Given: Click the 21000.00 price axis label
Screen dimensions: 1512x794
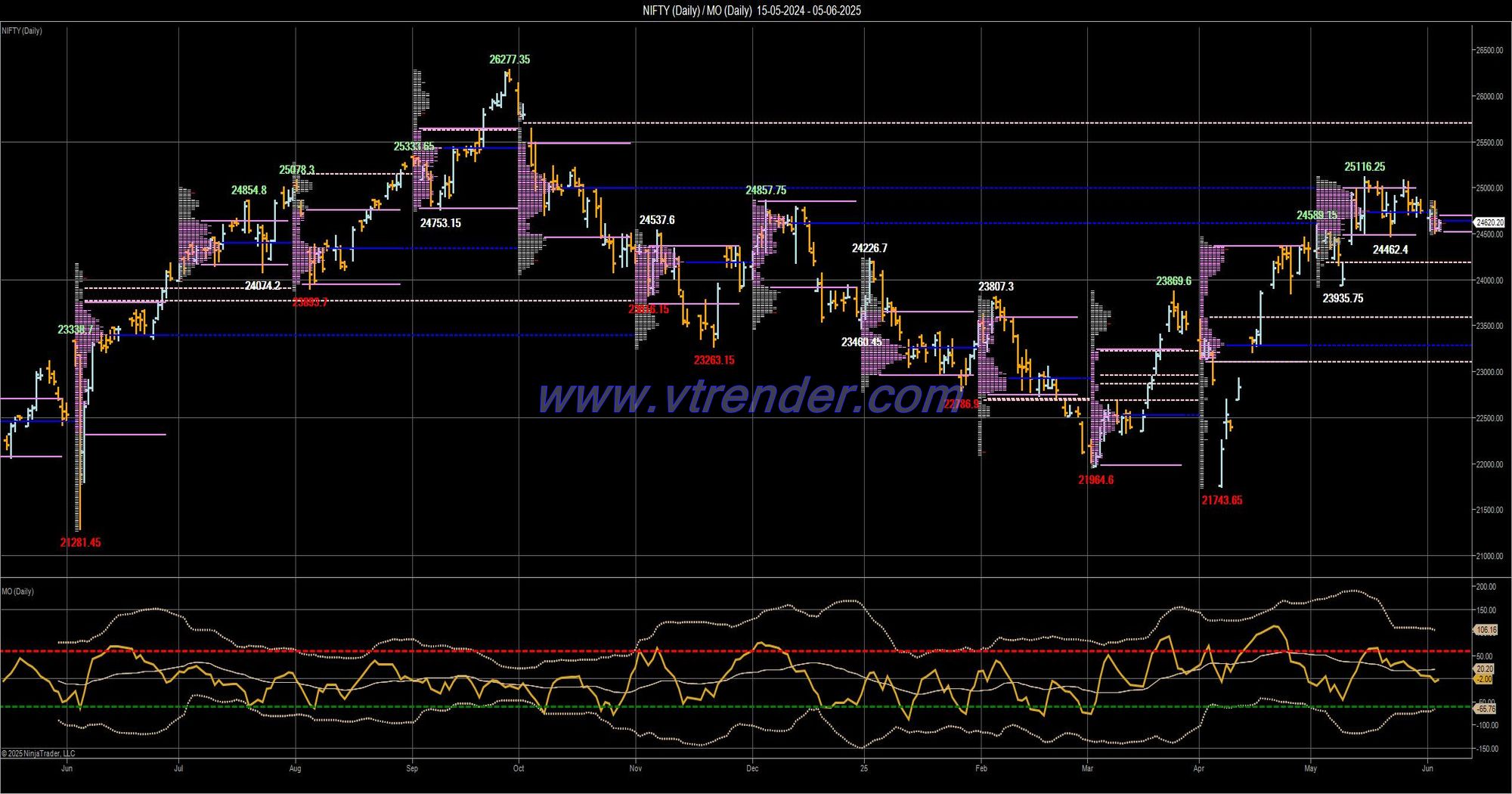Looking at the screenshot, I should [x=1489, y=557].
